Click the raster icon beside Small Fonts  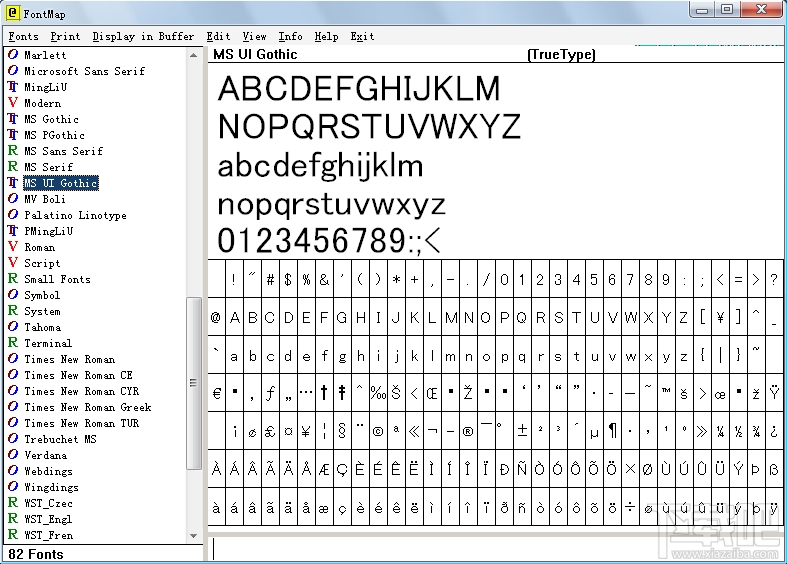pyautogui.click(x=13, y=278)
